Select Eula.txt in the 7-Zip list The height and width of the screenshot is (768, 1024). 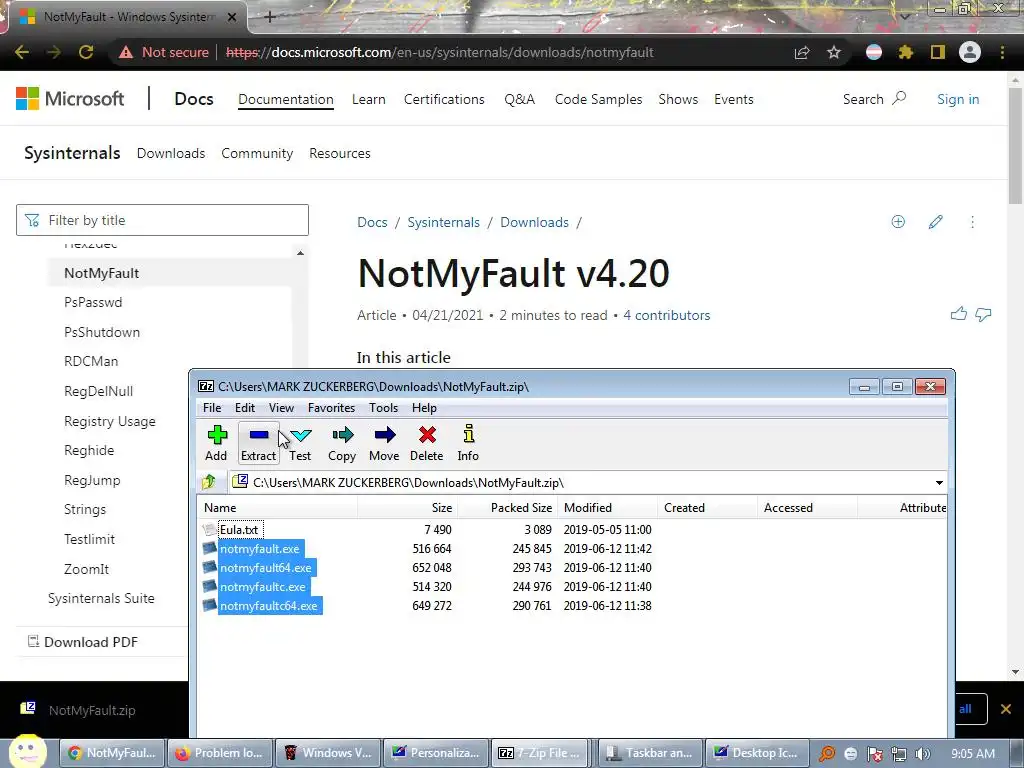240,530
